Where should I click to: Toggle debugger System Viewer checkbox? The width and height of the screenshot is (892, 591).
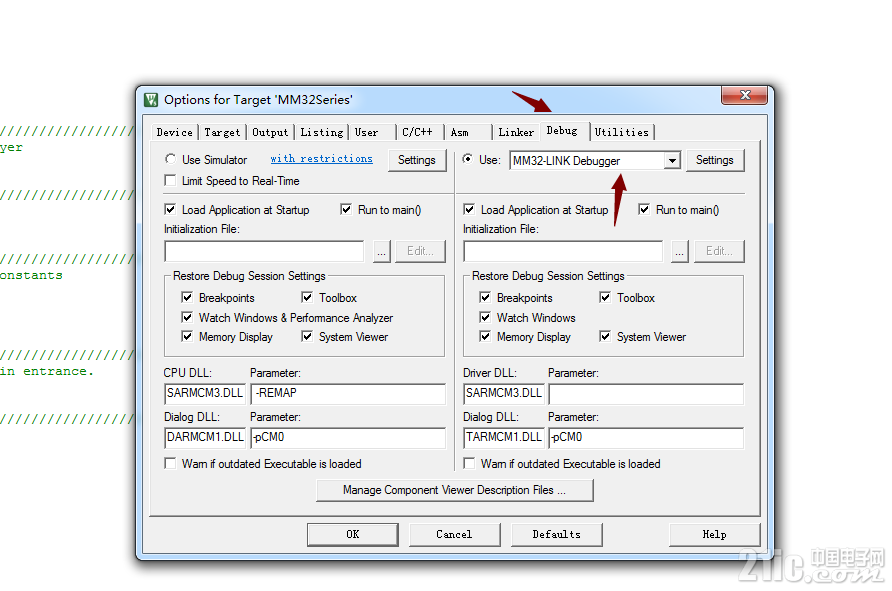click(605, 336)
